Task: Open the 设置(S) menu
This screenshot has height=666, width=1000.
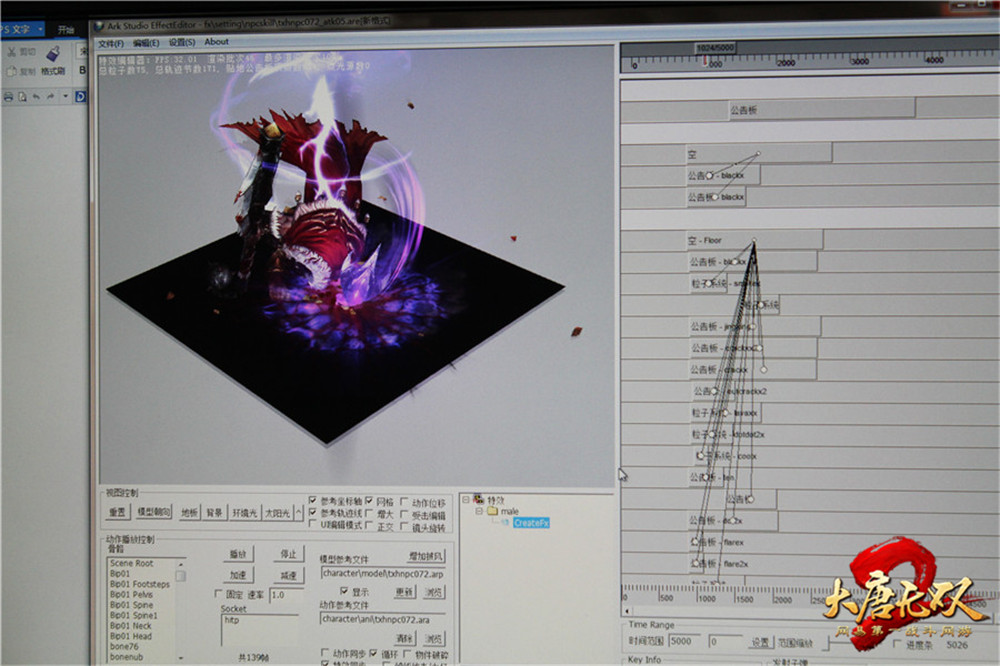Action: [x=182, y=42]
